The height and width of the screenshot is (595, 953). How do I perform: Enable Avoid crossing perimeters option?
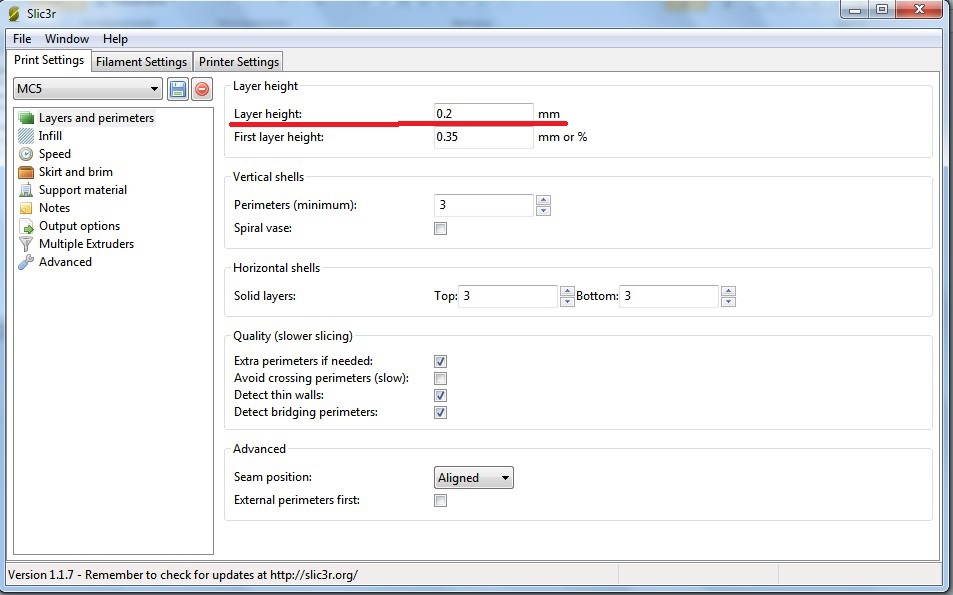pyautogui.click(x=441, y=378)
